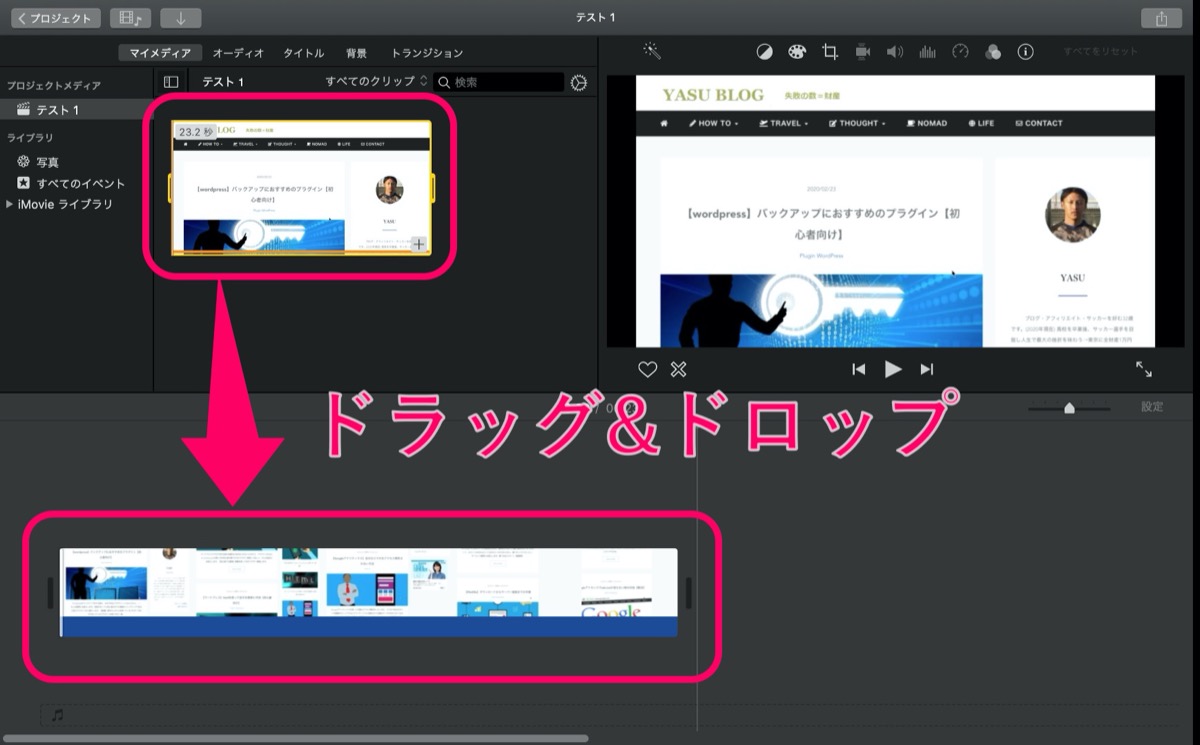This screenshot has width=1200, height=745.
Task: Expand the iMovie ライブラリ disclosure triangle
Action: coord(9,204)
